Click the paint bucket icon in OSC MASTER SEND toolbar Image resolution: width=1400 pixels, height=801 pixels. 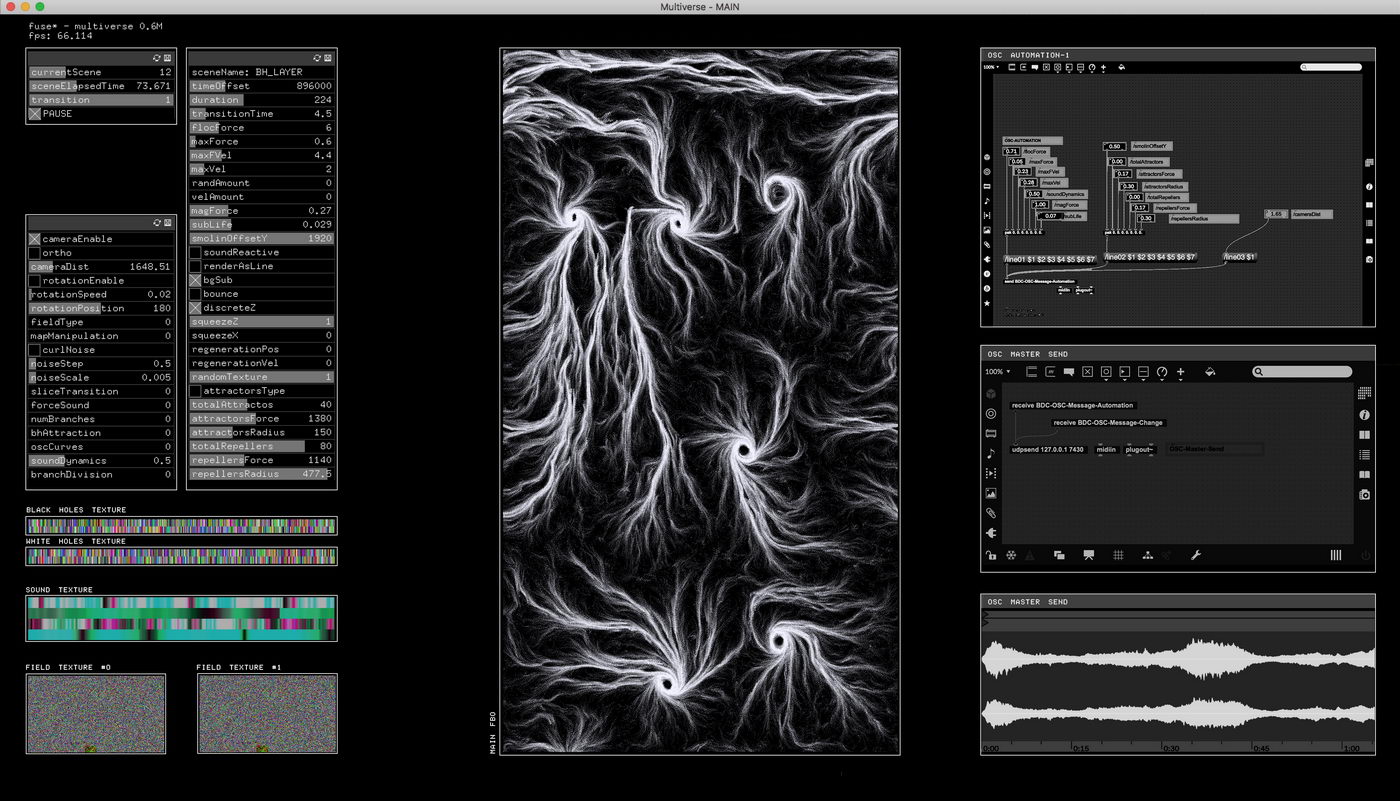coord(1210,372)
